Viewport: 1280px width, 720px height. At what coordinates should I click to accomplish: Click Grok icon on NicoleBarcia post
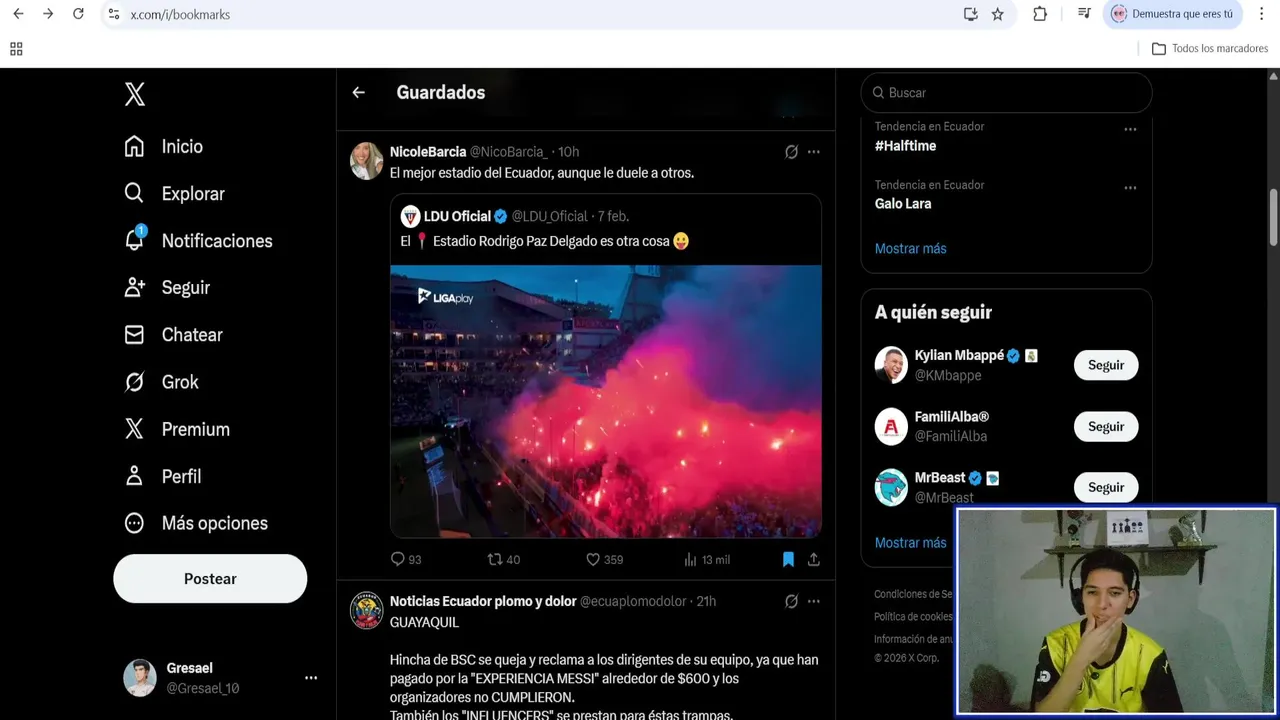pyautogui.click(x=791, y=152)
